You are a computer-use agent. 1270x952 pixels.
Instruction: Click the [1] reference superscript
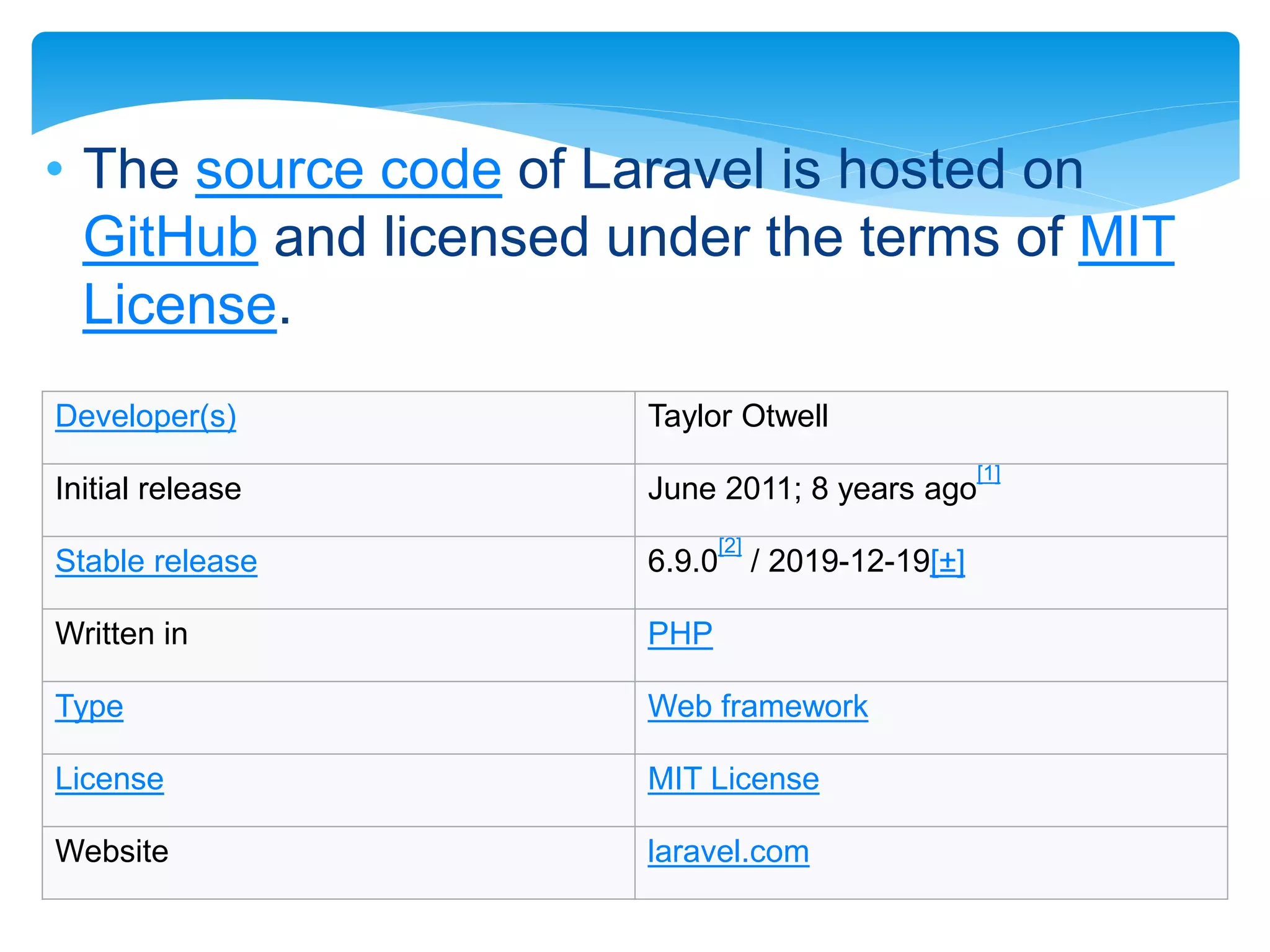[988, 474]
